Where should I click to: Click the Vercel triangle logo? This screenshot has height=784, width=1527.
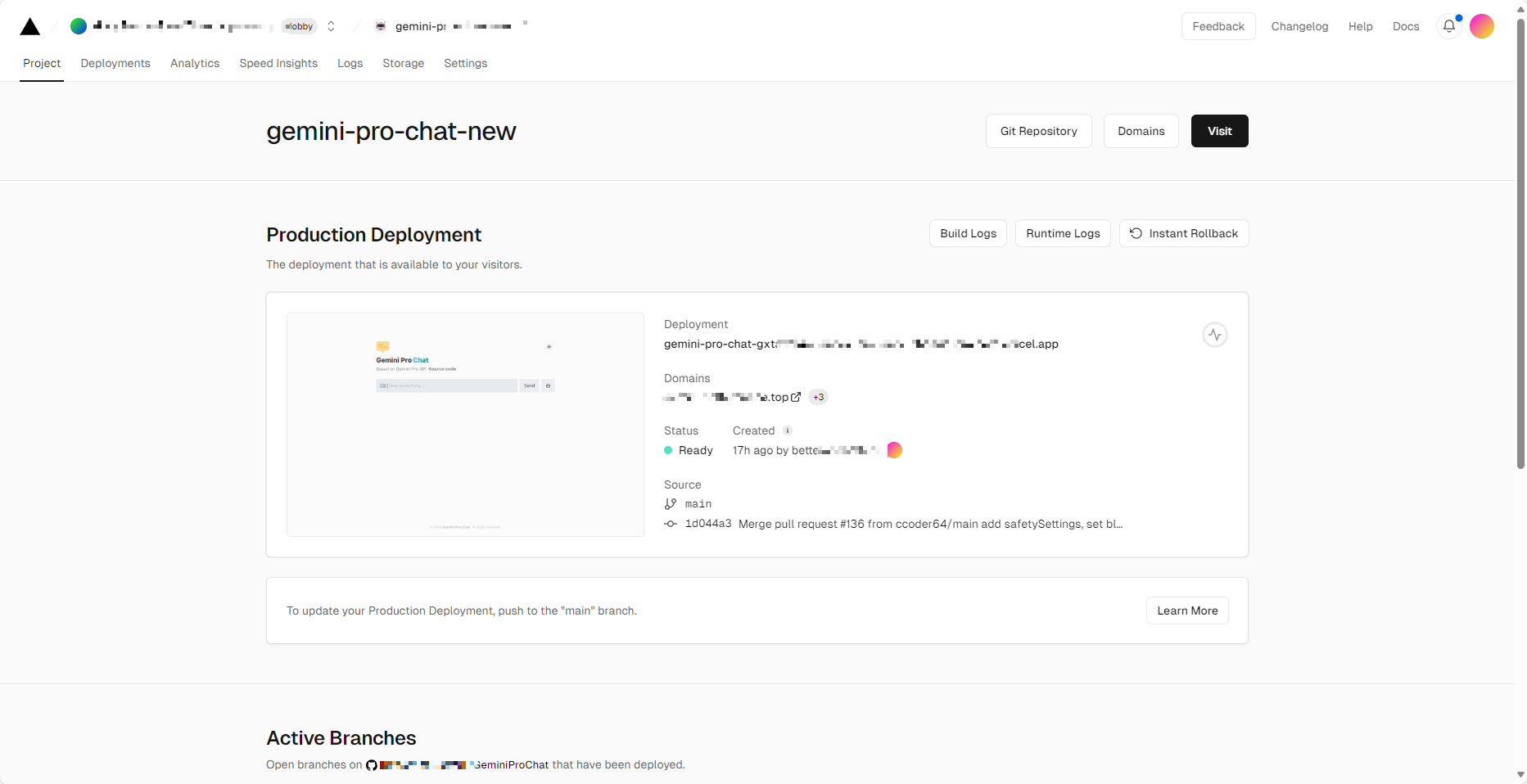[x=30, y=27]
